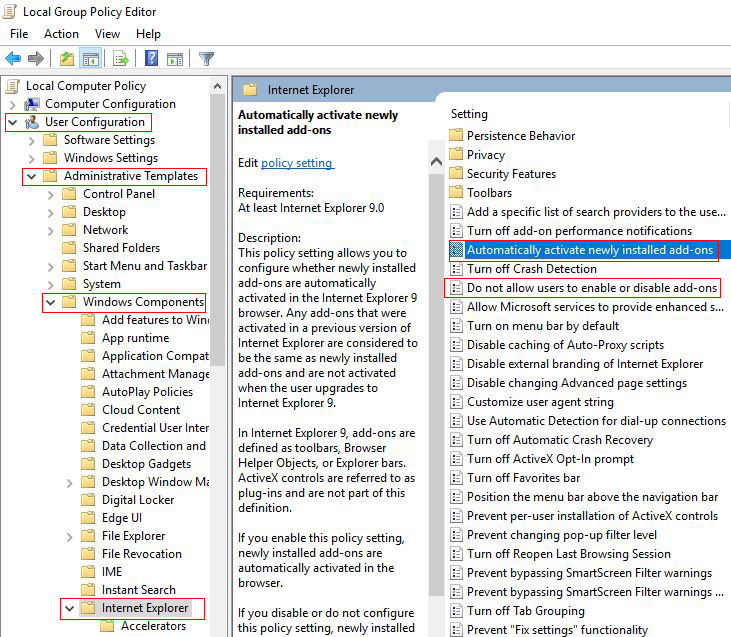Open the View menu
This screenshot has height=637, width=731.
pyautogui.click(x=107, y=34)
